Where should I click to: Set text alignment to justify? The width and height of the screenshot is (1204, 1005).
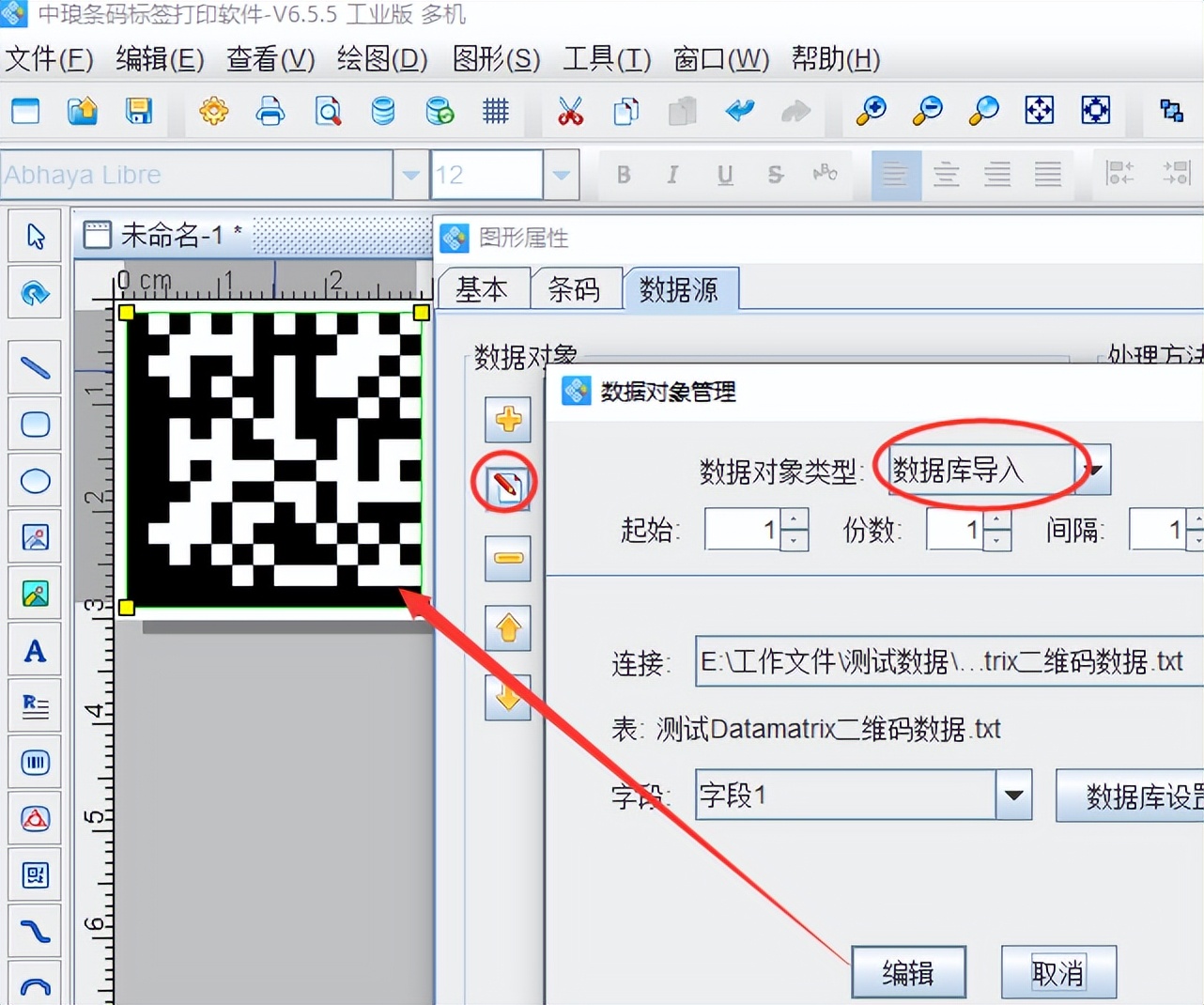1047,175
